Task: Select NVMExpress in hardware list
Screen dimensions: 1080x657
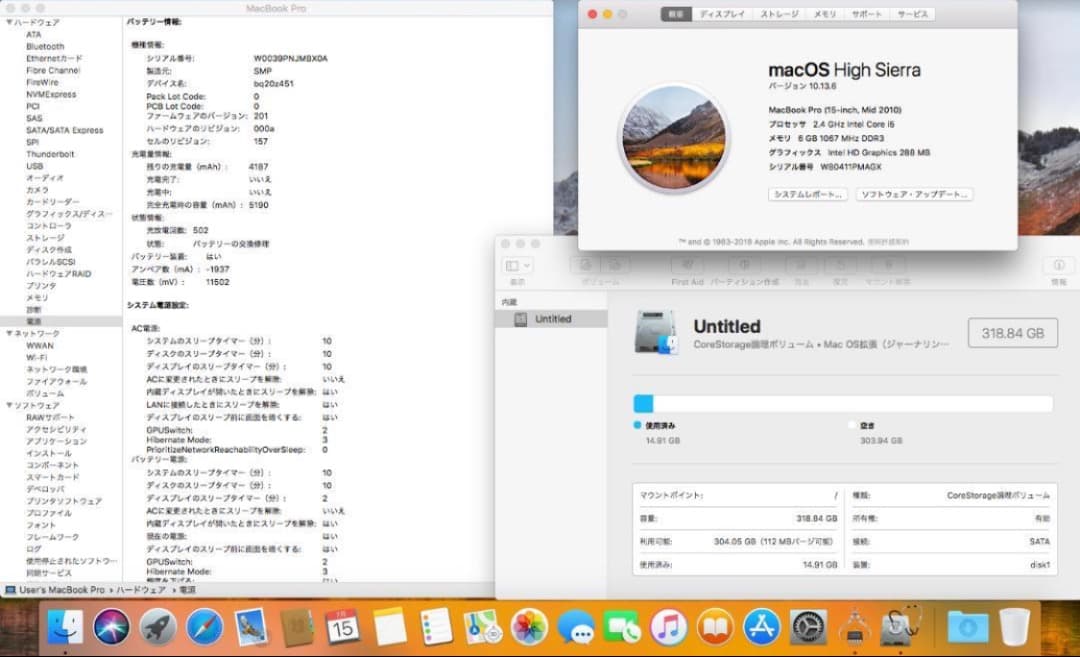Action: pyautogui.click(x=52, y=94)
